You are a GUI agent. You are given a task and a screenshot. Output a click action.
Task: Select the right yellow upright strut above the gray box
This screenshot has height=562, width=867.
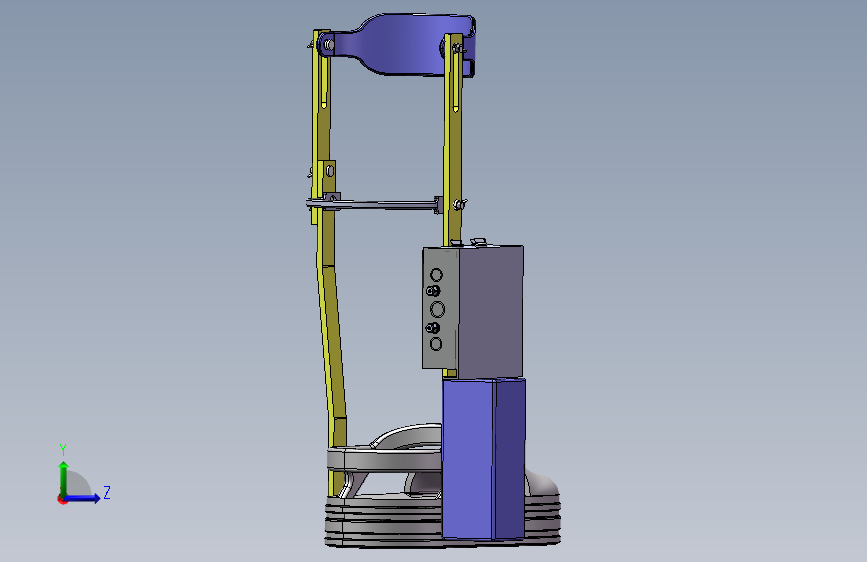point(453,138)
